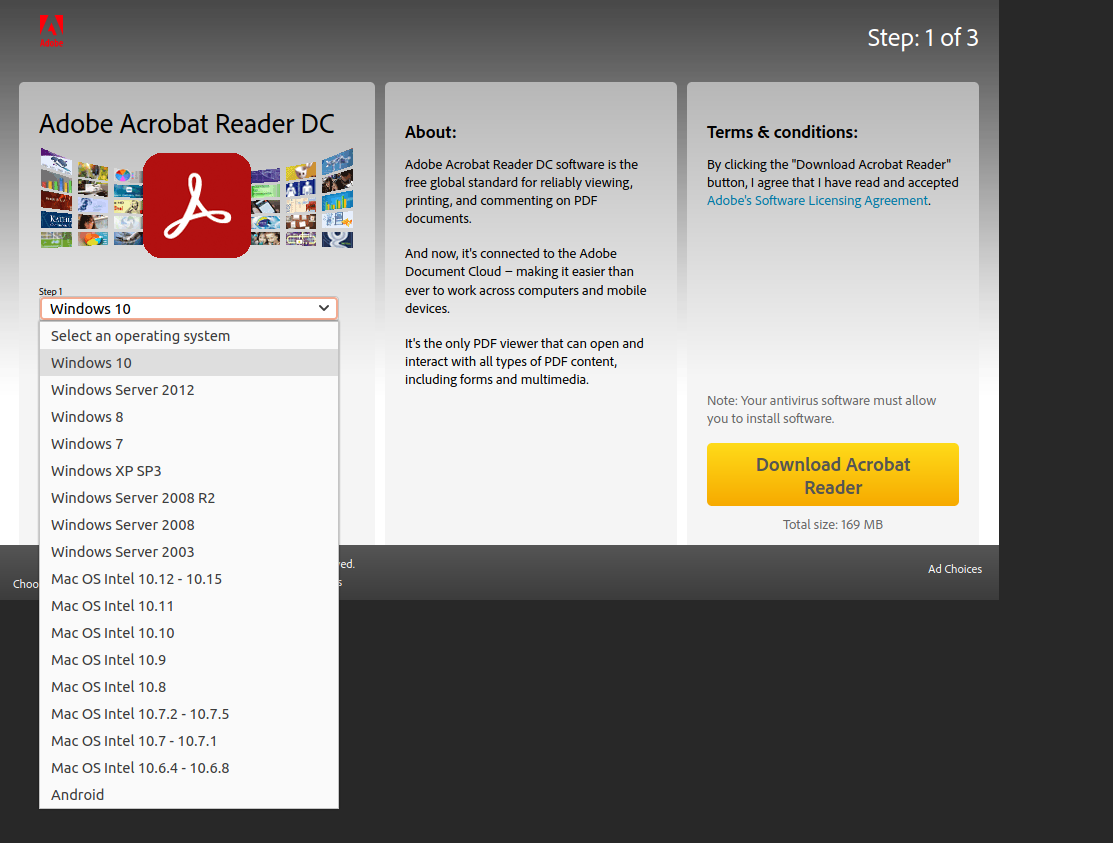Image resolution: width=1113 pixels, height=843 pixels.
Task: Choose Windows Server 2008 option
Action: tap(189, 524)
